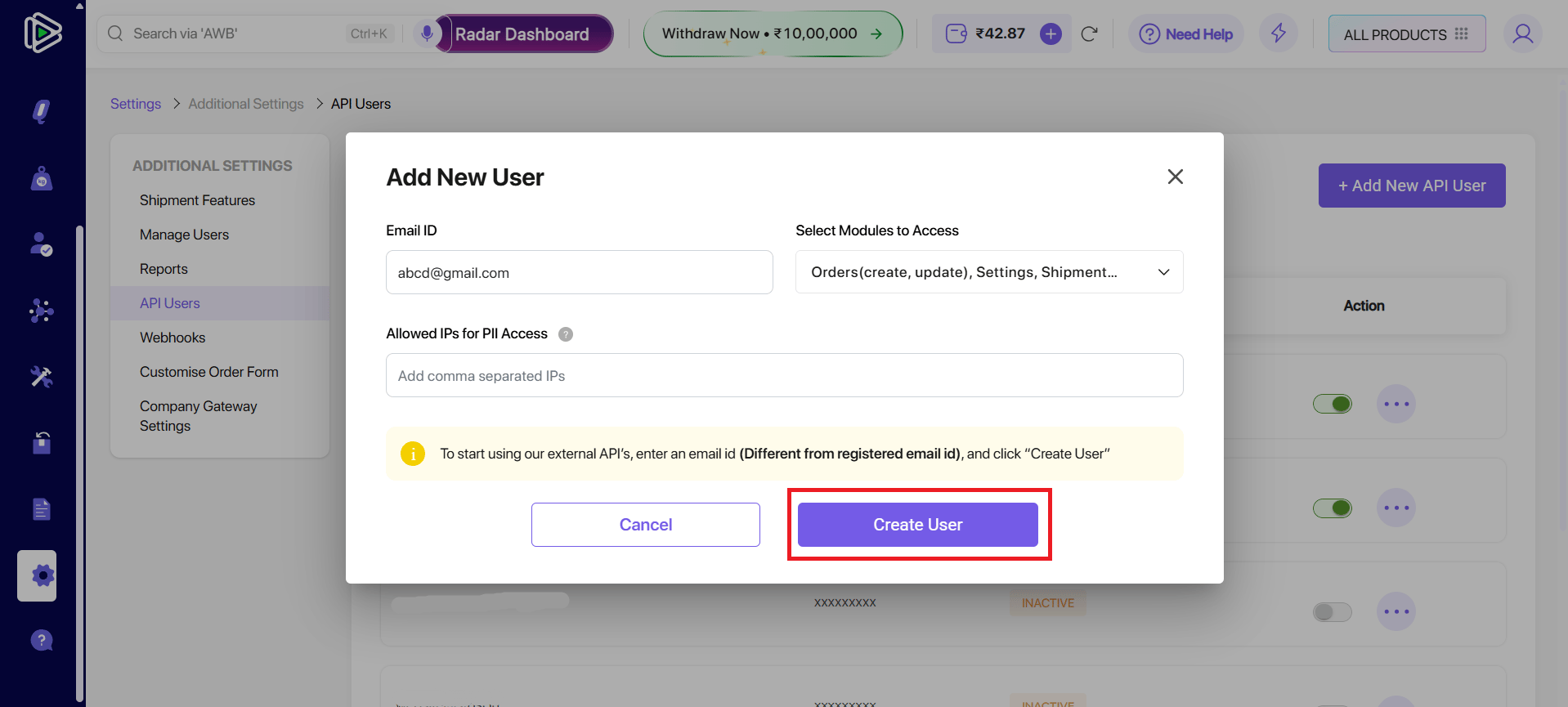Open Webhooks settings
The image size is (1568, 707).
coord(172,338)
